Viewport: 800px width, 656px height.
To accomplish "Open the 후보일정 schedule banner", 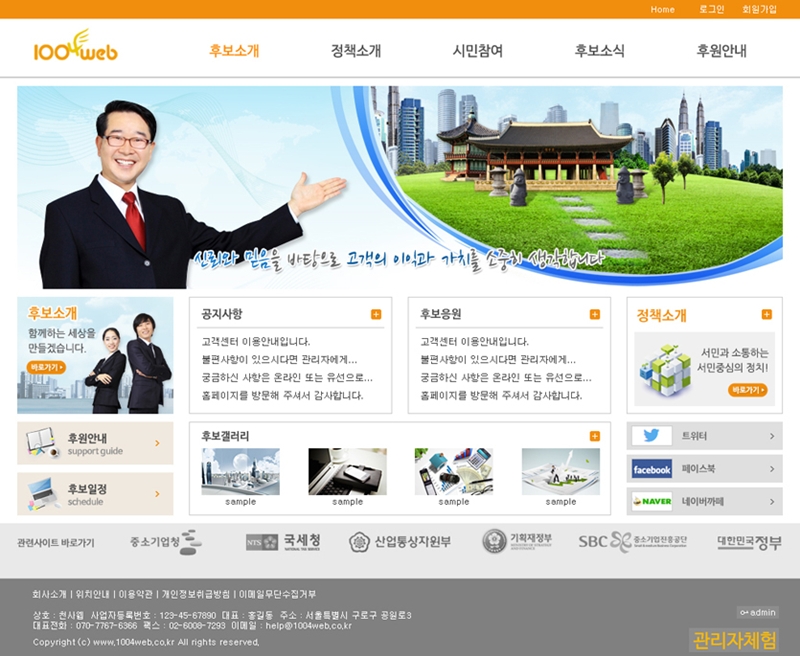I will (95, 494).
